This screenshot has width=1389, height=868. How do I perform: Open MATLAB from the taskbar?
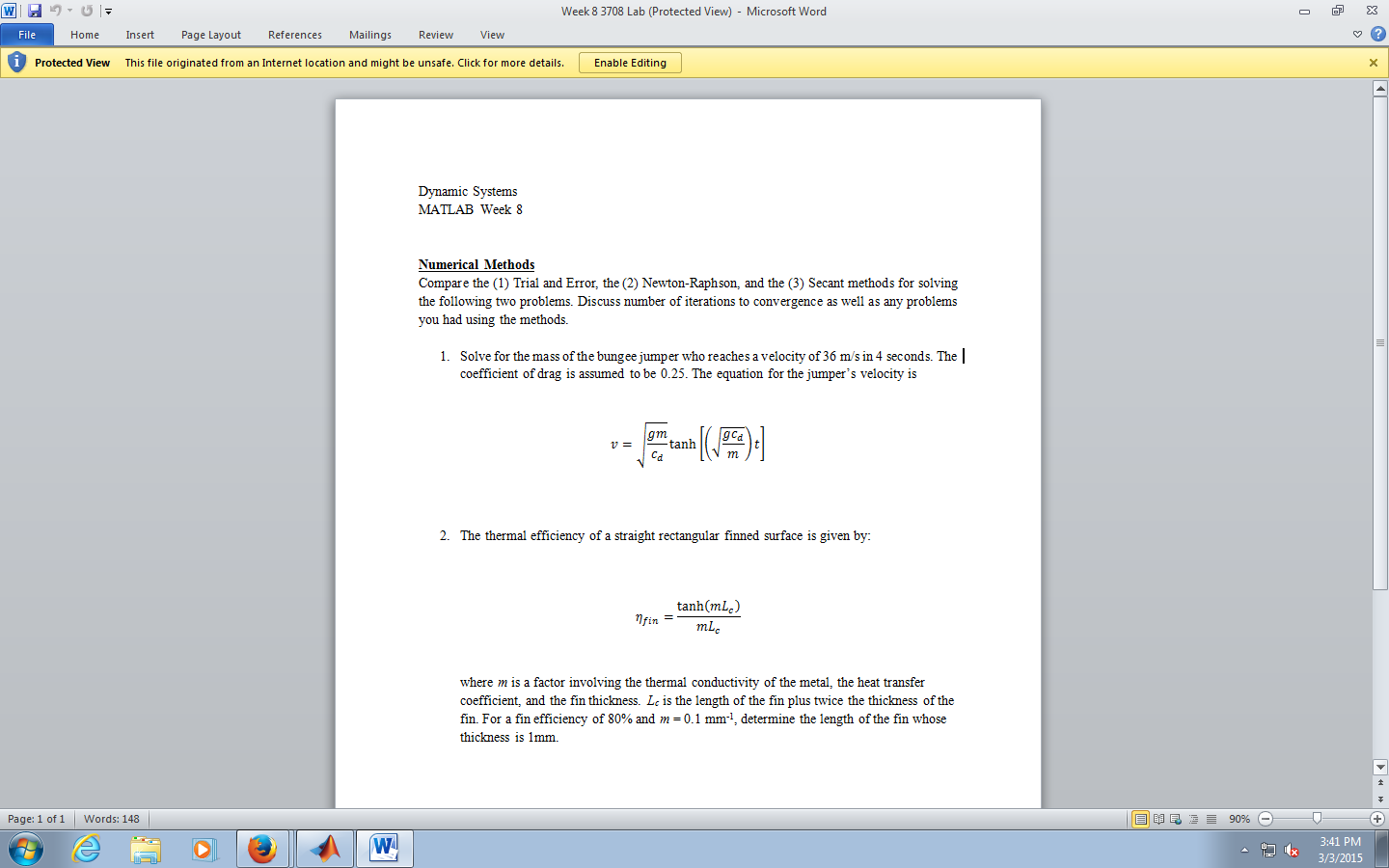point(324,849)
